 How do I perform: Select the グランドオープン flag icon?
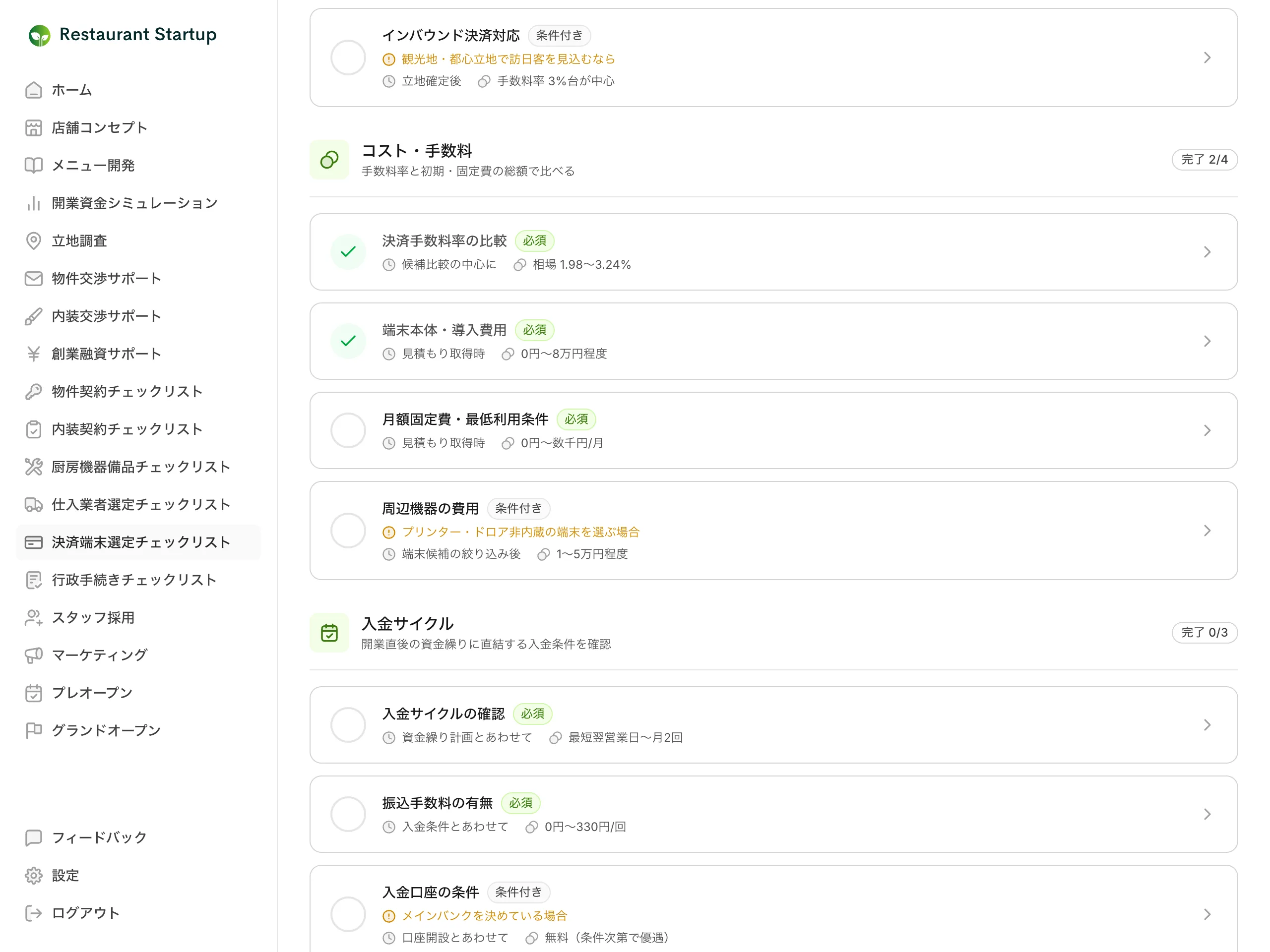(34, 730)
